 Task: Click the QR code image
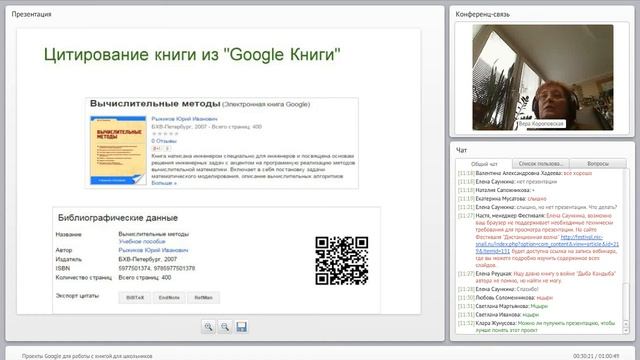click(x=342, y=260)
